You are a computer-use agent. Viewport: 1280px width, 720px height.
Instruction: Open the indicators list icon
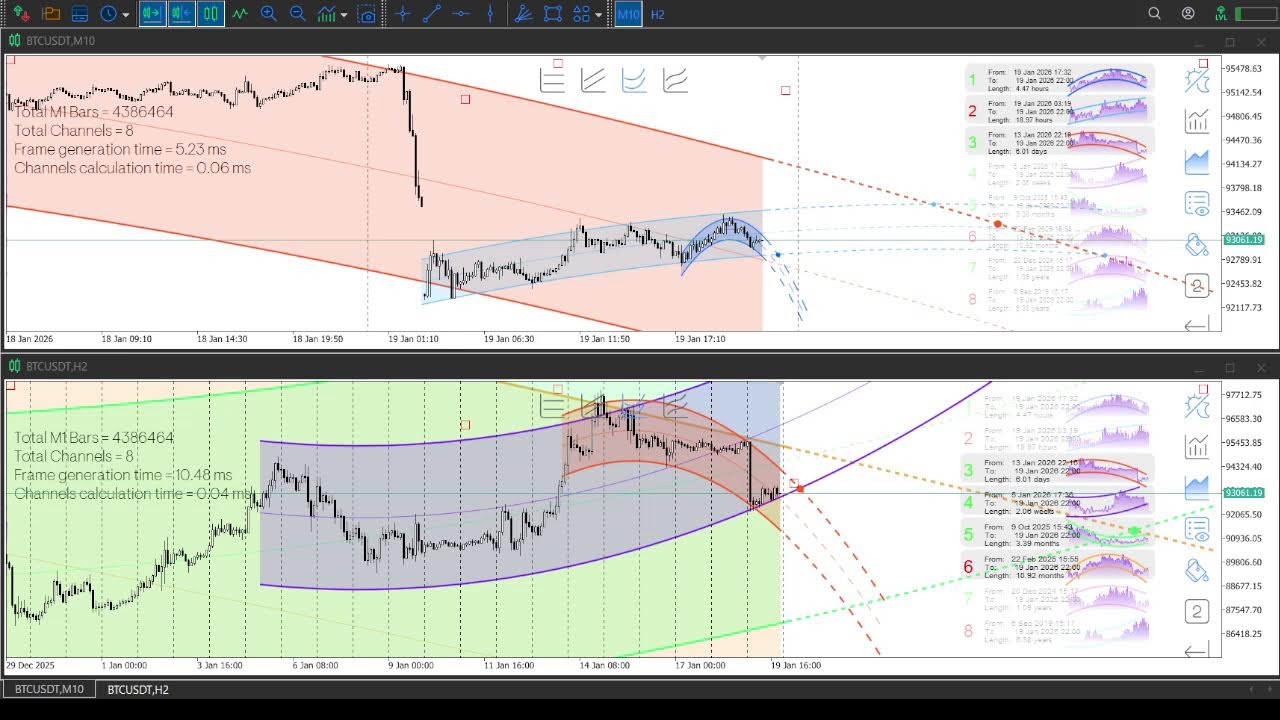327,14
